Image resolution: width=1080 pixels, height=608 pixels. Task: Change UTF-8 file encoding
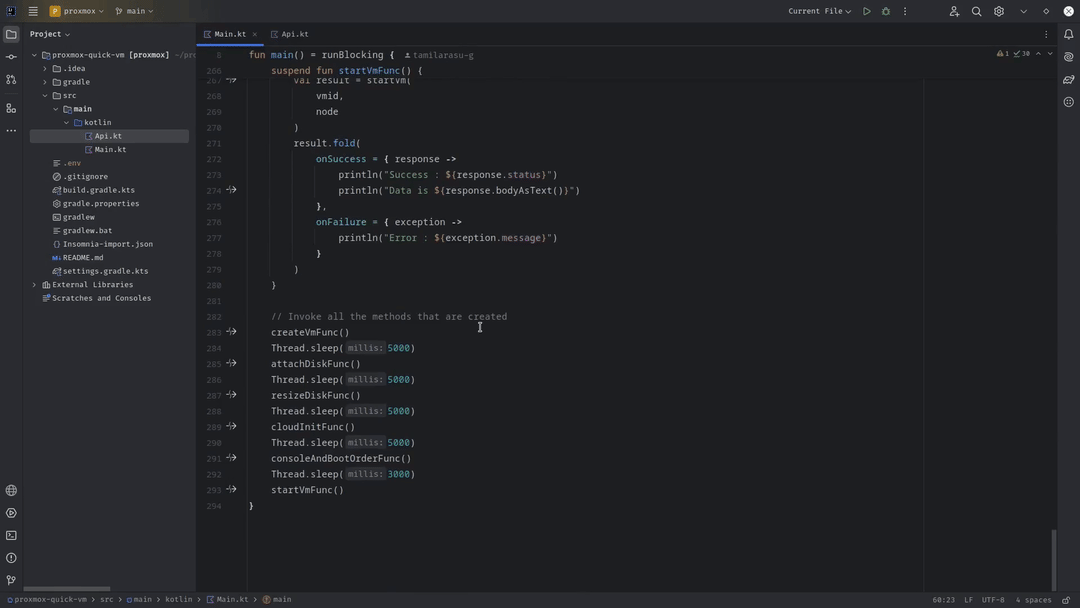[x=993, y=600]
